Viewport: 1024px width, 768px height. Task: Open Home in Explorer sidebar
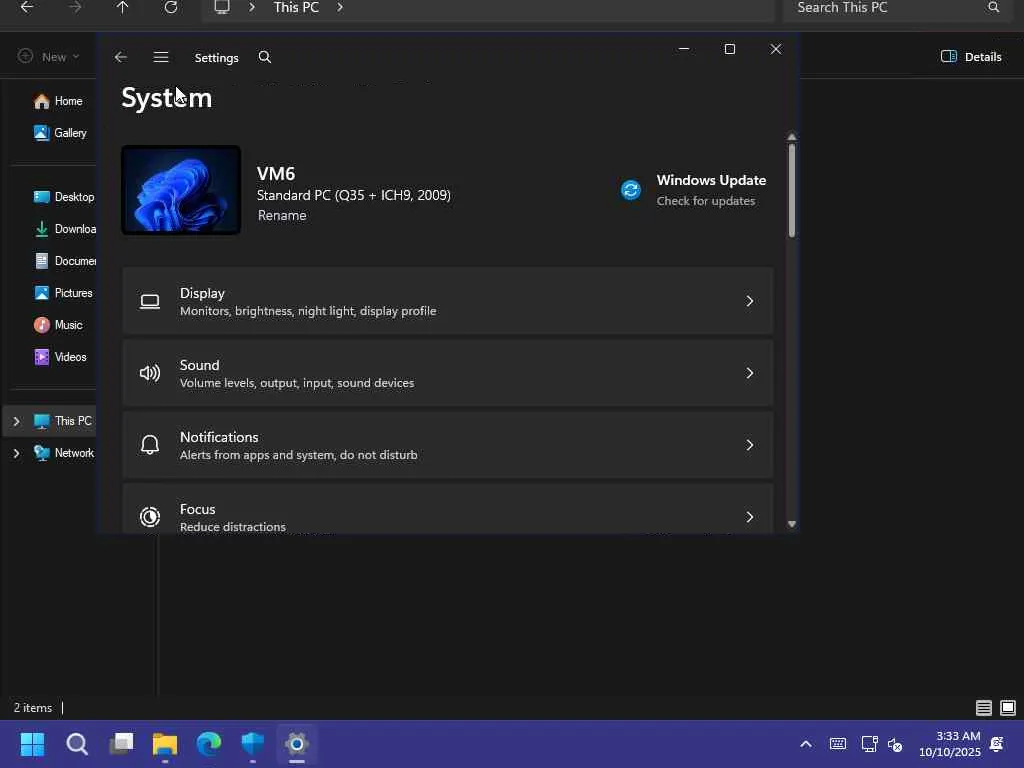(x=58, y=101)
